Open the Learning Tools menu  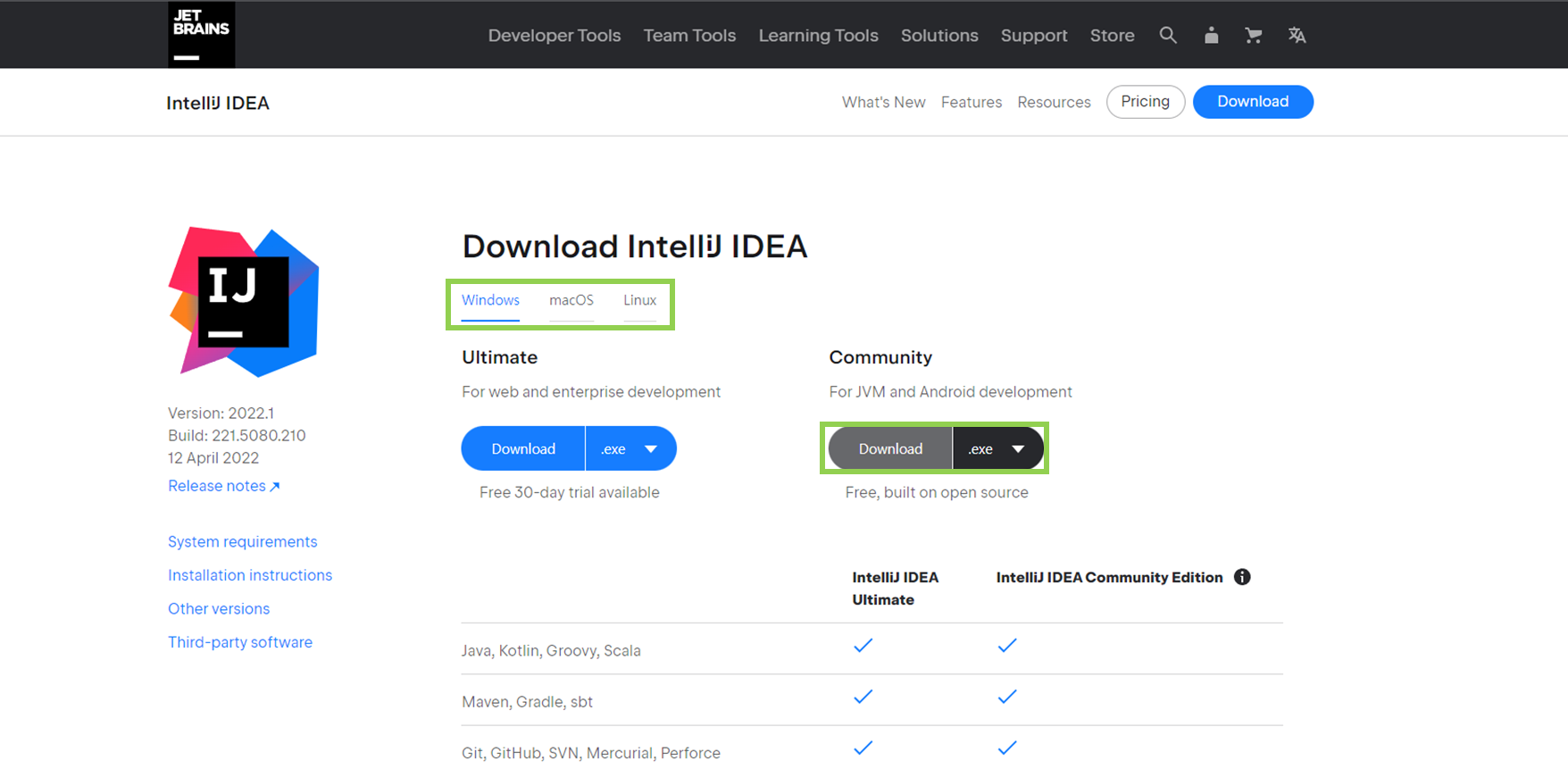tap(819, 36)
